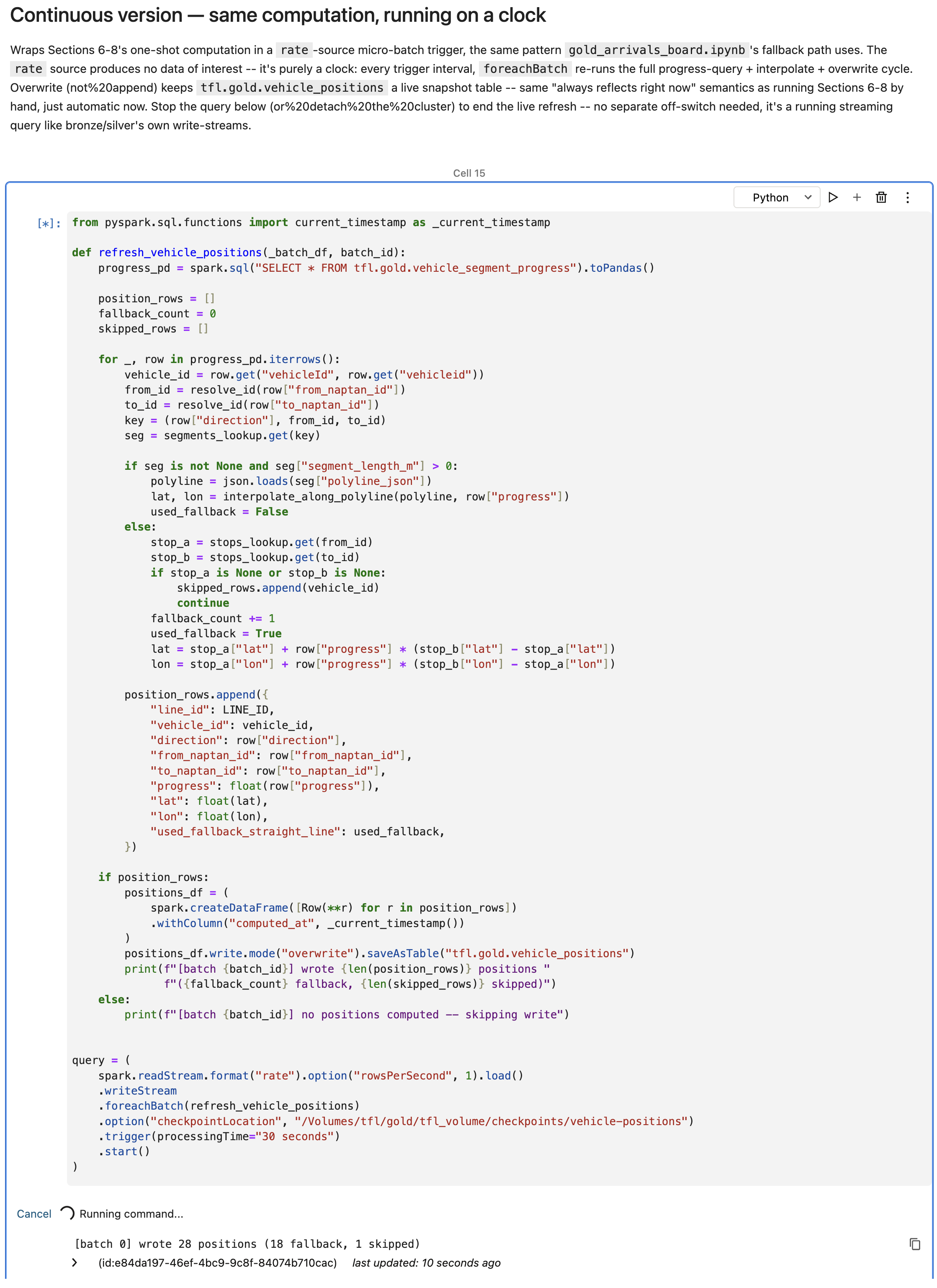Run Cell 15 with the play icon

832,197
